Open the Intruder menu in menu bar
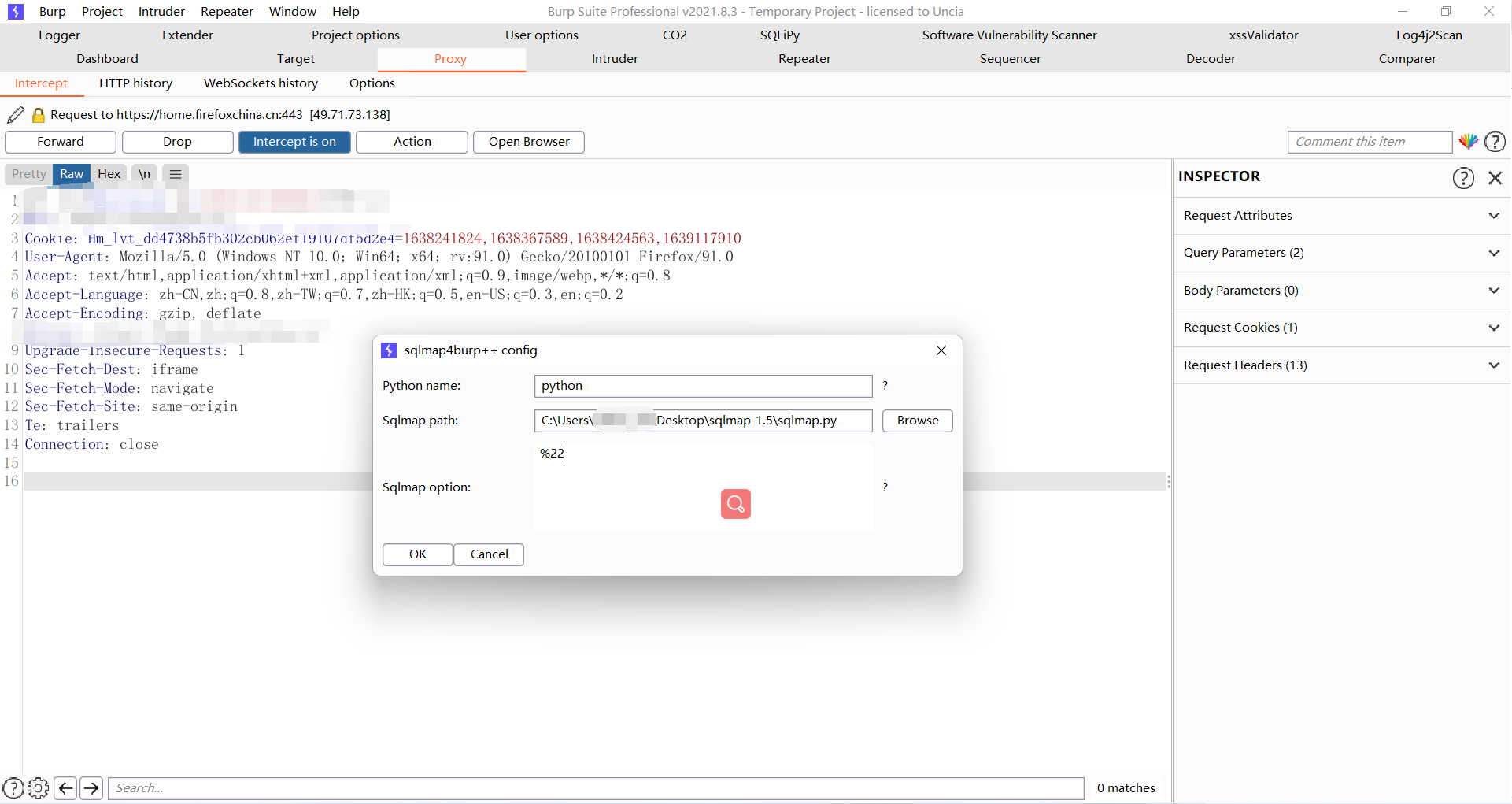The image size is (1512, 804). point(161,12)
